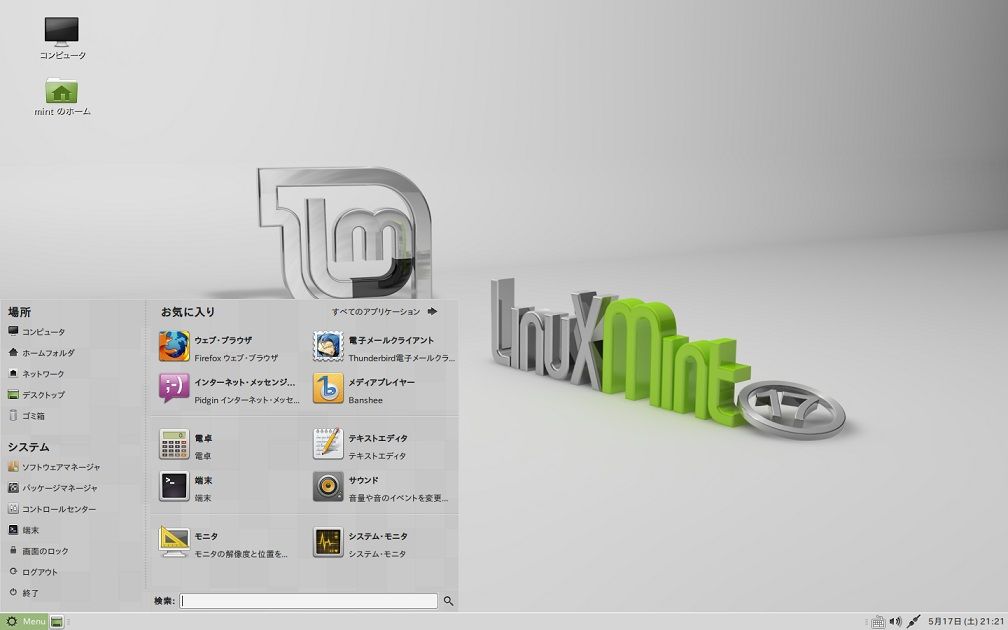The height and width of the screenshot is (630, 1008).
Task: Open ゴミ箱 trash
Action: click(x=26, y=416)
